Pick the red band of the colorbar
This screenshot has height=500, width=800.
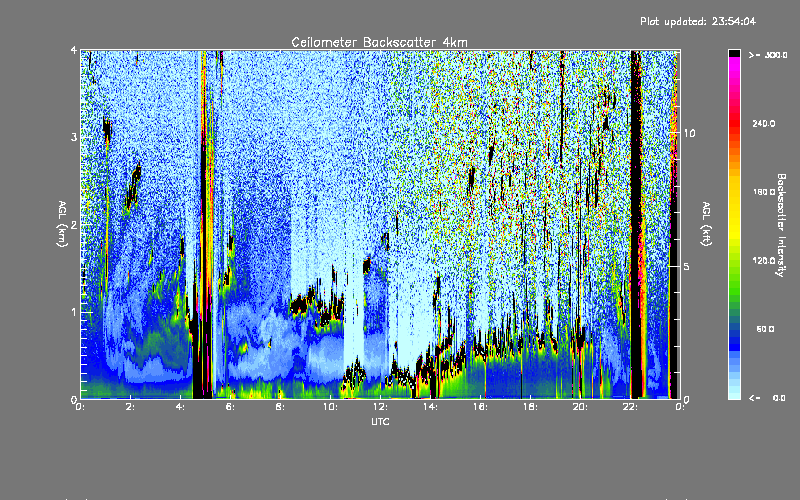(x=734, y=122)
